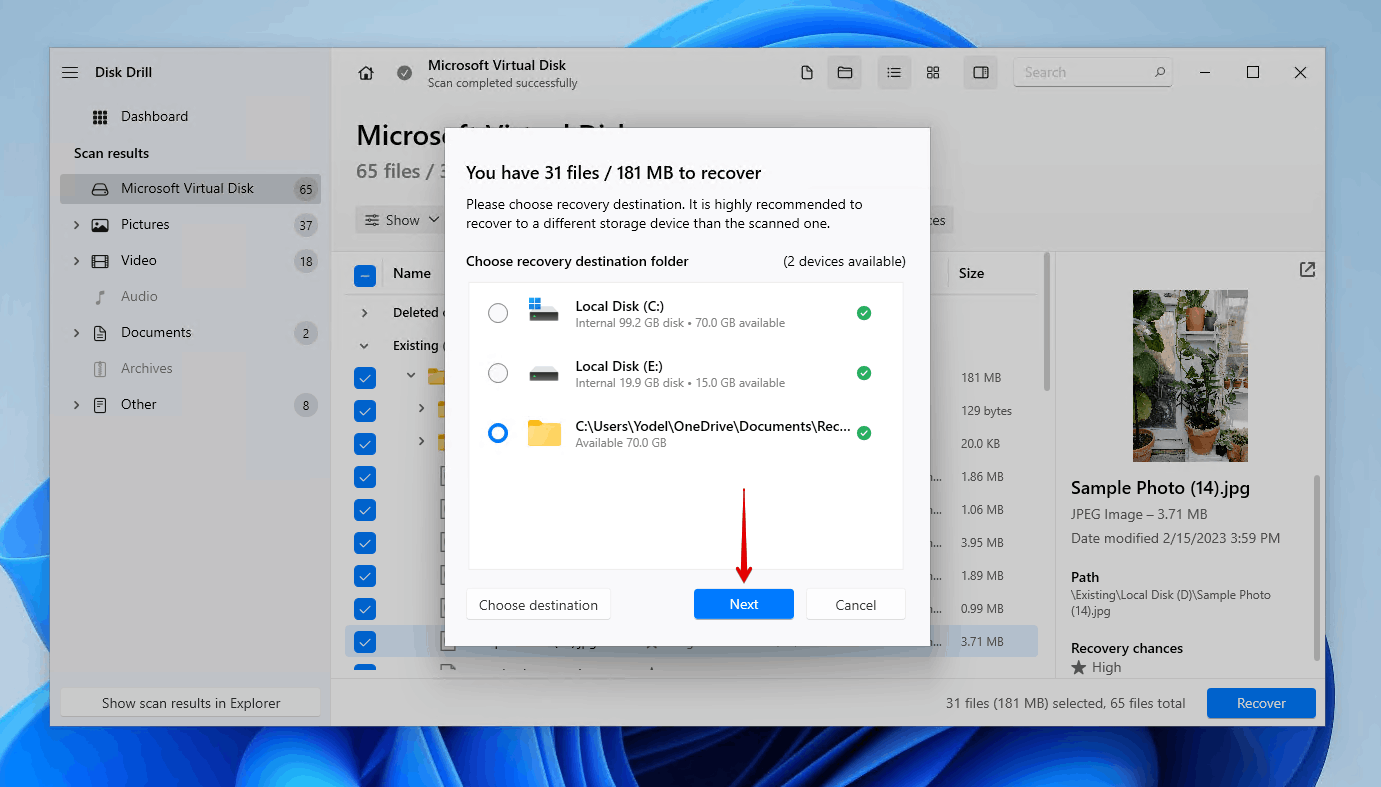The image size is (1381, 787).
Task: Collapse the Existing group chevron
Action: [x=365, y=346]
